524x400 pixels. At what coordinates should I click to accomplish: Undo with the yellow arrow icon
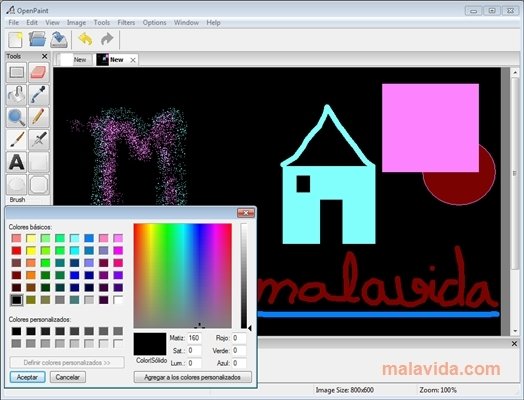85,39
